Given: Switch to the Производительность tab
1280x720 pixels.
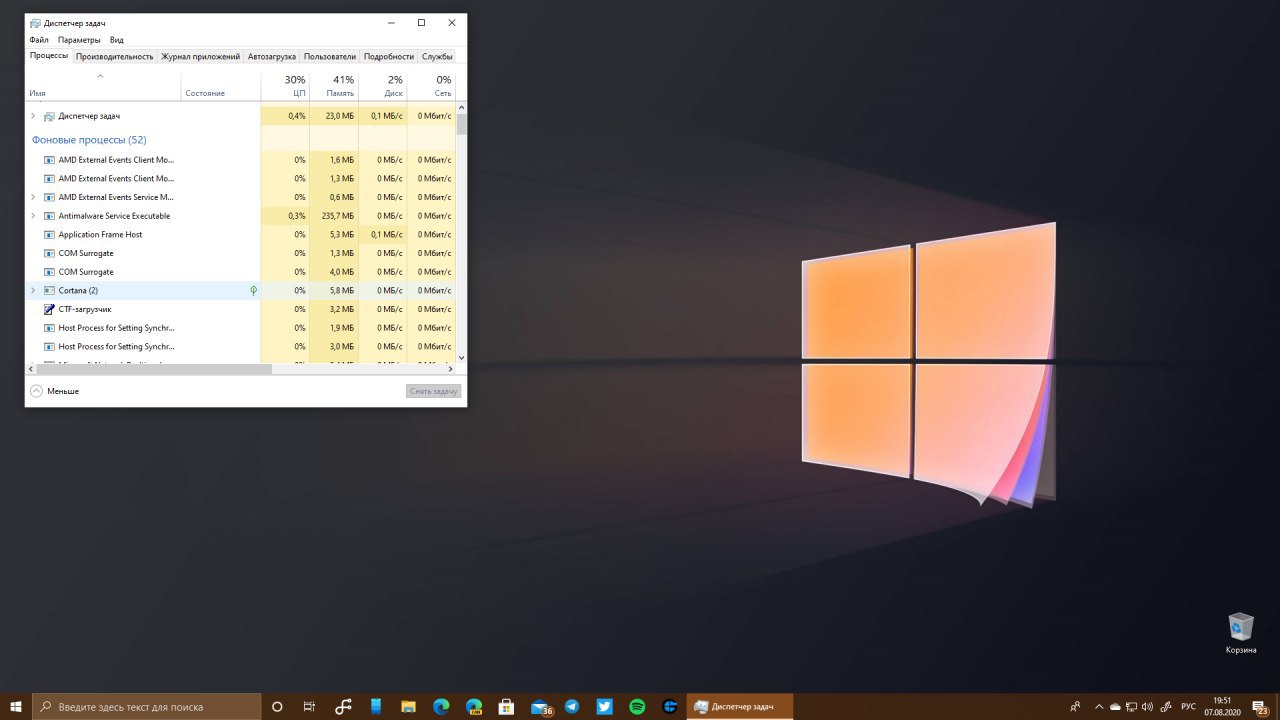Looking at the screenshot, I should tap(115, 57).
